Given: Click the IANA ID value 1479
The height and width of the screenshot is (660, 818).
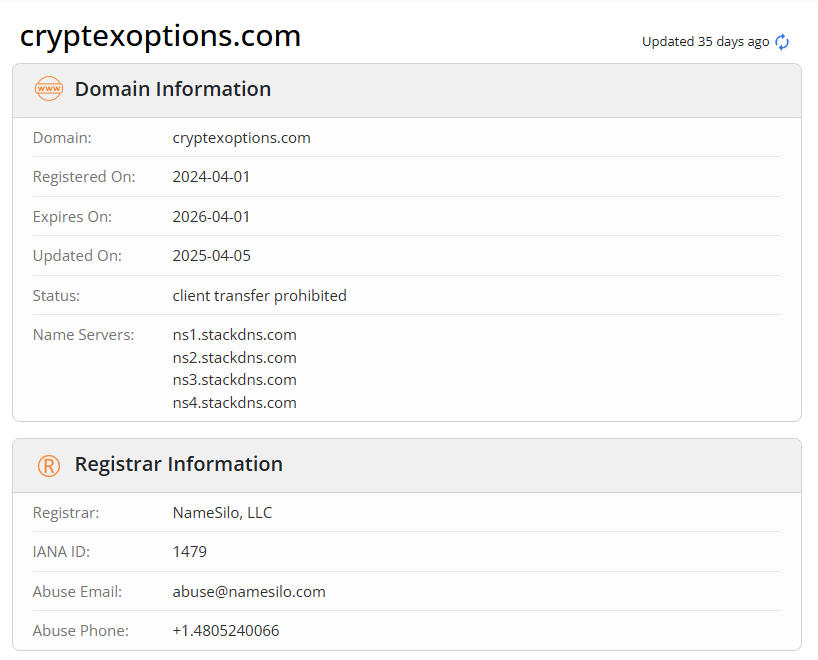Looking at the screenshot, I should tap(189, 552).
